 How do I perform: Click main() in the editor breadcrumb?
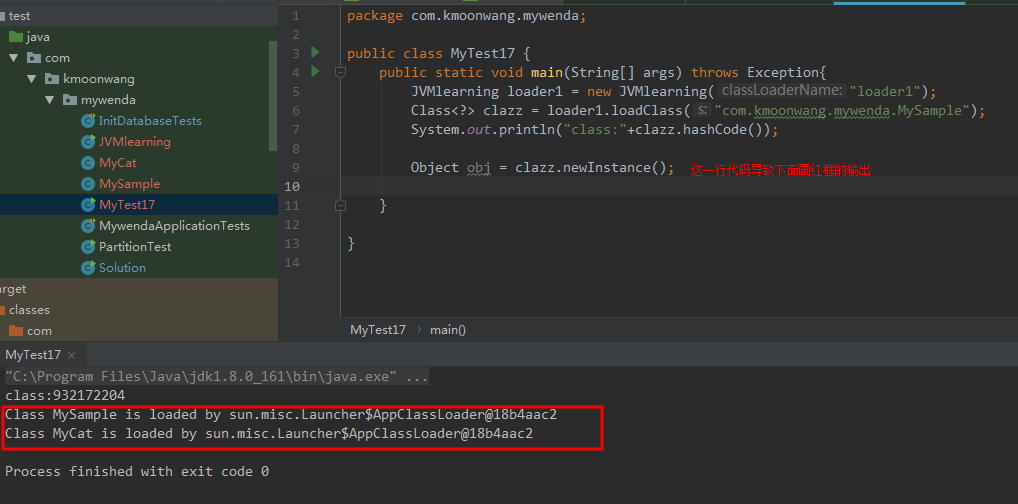point(448,329)
